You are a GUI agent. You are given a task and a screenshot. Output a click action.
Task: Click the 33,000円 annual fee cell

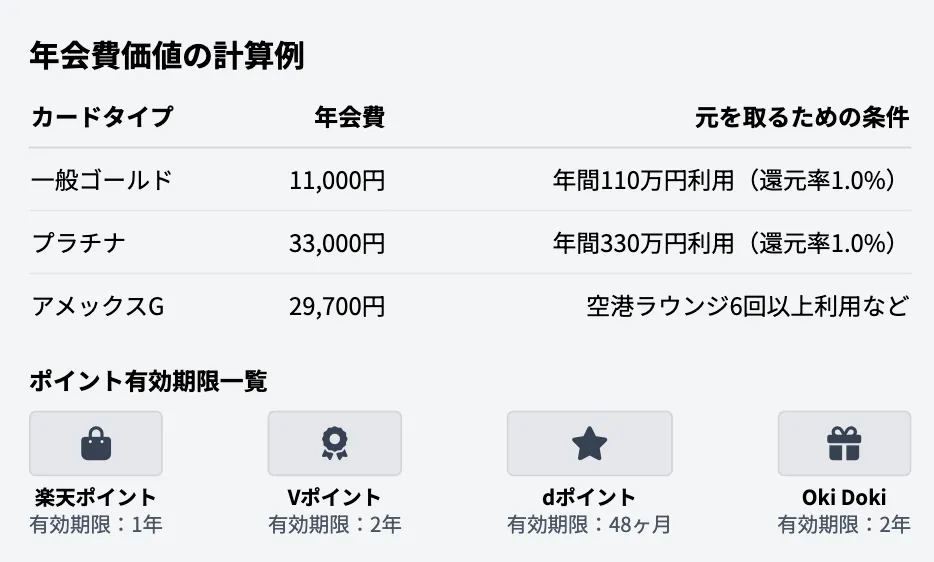pyautogui.click(x=337, y=243)
